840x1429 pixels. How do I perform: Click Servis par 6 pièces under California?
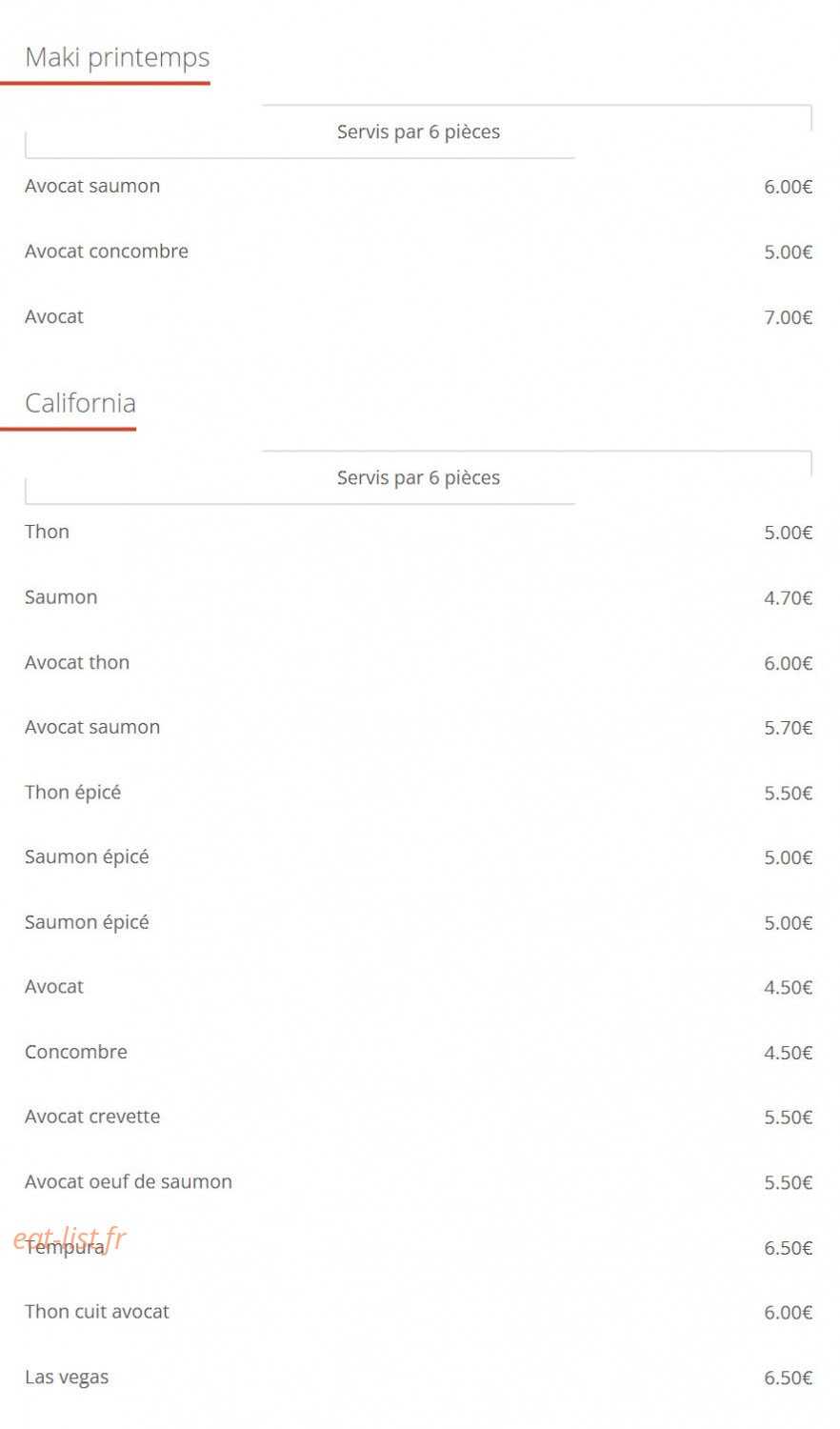click(x=418, y=477)
